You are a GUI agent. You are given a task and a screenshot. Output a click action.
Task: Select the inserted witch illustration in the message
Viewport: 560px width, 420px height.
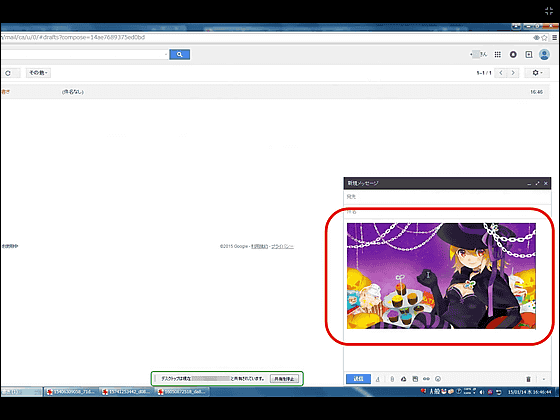(441, 276)
